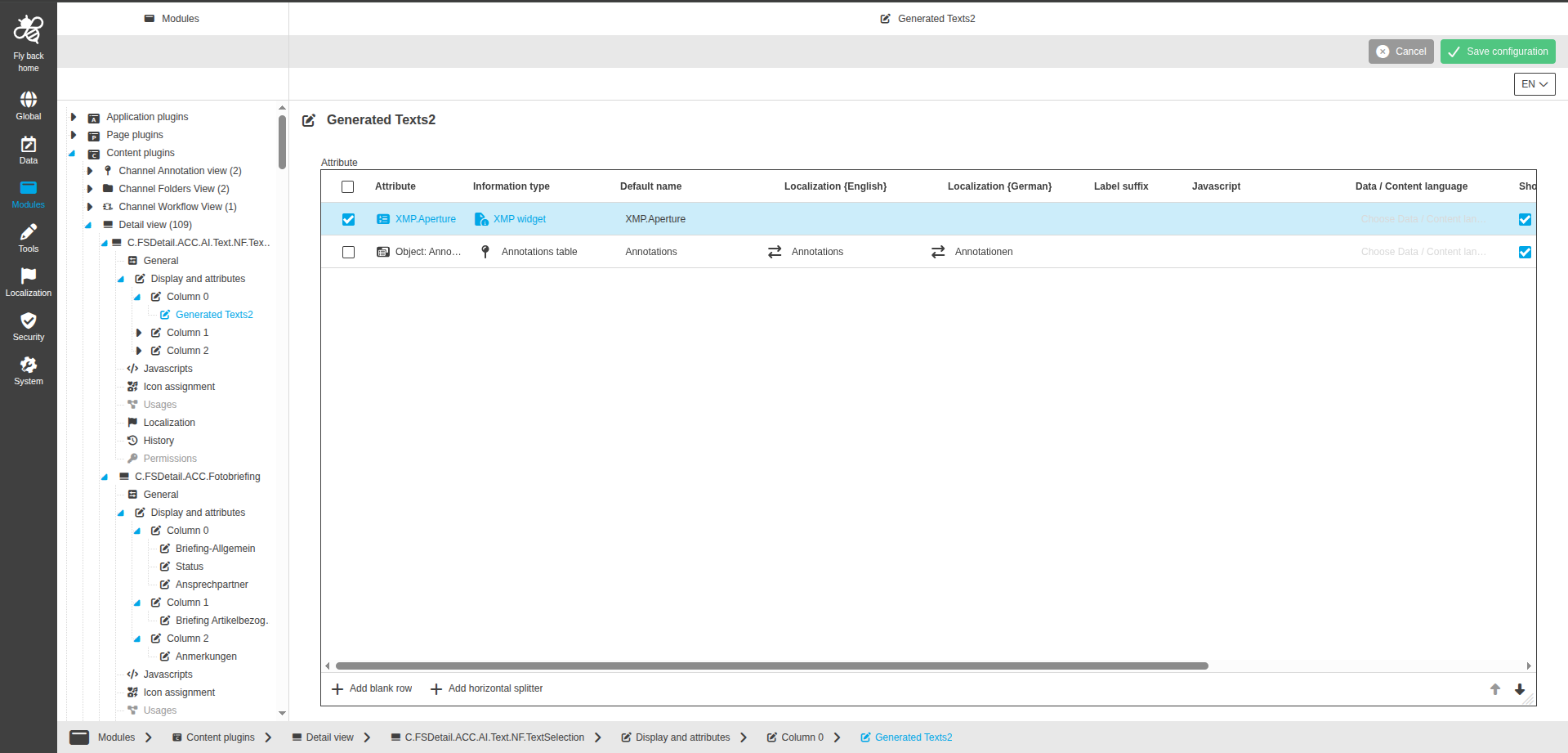The image size is (1568, 753).
Task: Click the Save configuration button
Action: coord(1498,52)
